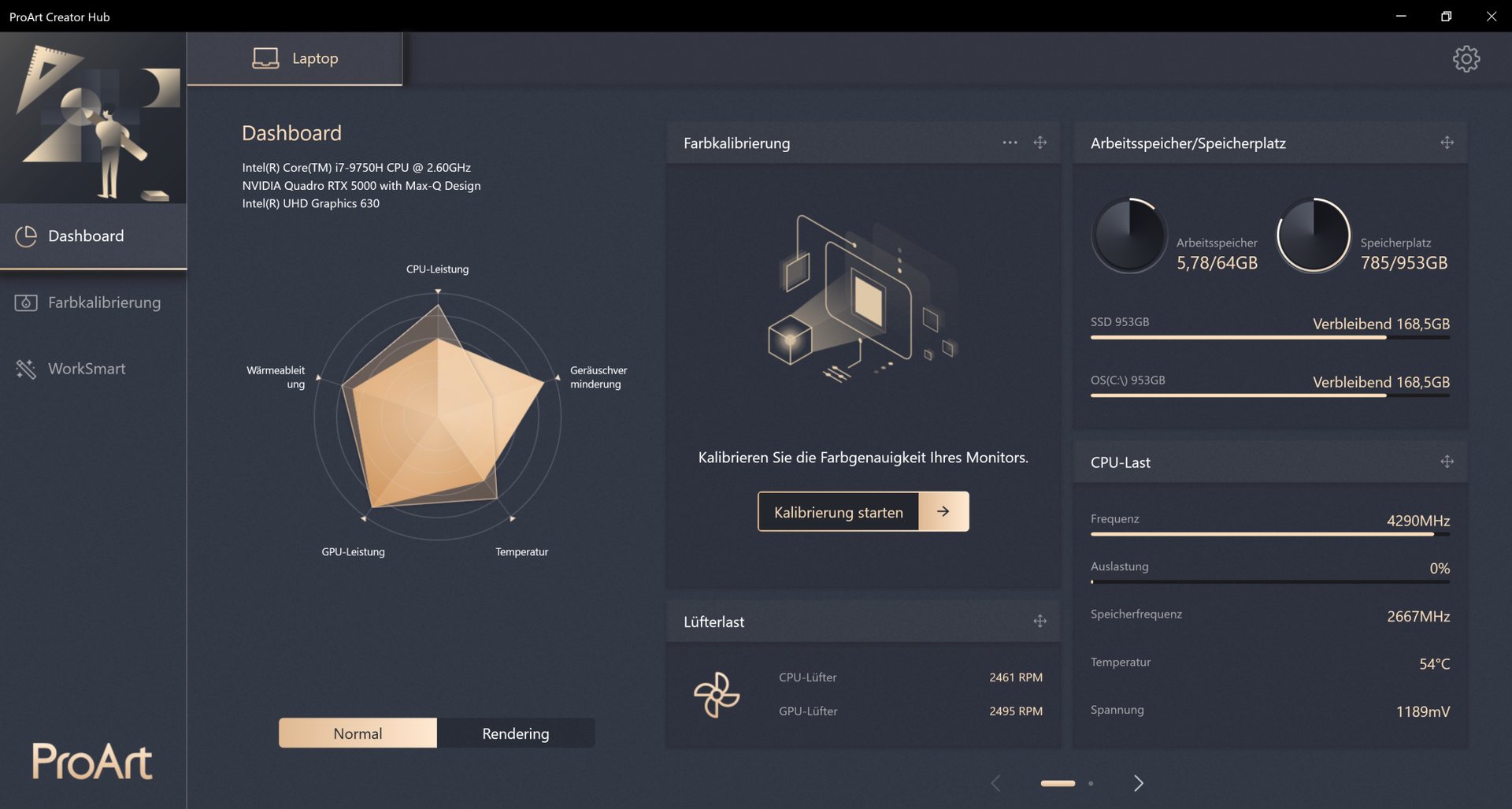
Task: Click the SSD 953GB usage bar
Action: [x=1269, y=338]
